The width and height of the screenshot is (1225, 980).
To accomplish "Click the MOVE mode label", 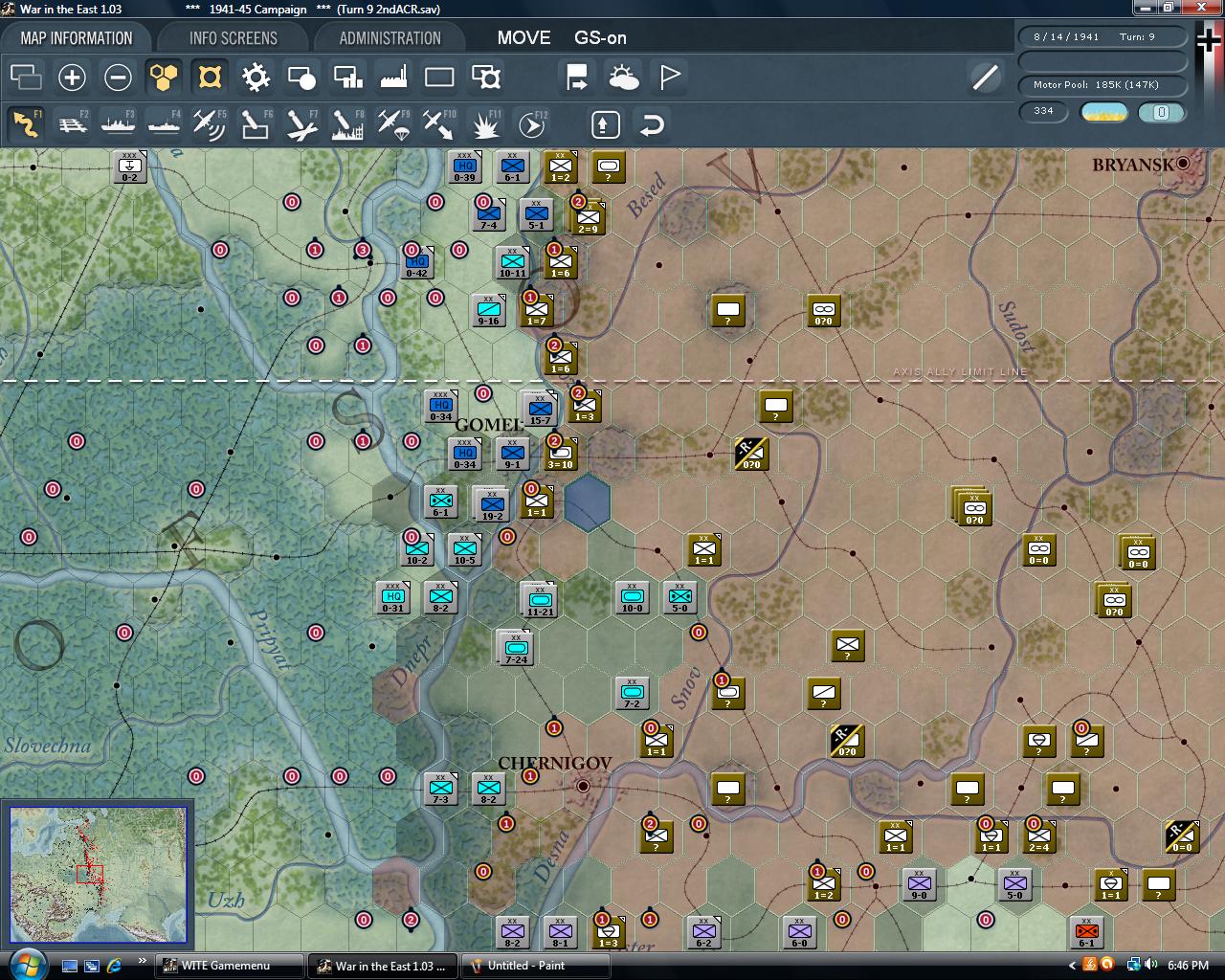I will click(523, 38).
